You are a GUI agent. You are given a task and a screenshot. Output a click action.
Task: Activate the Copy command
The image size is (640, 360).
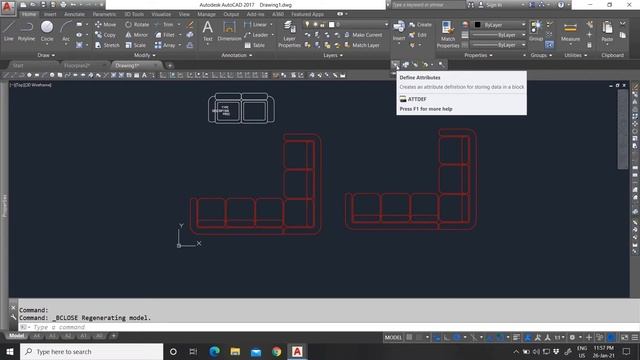click(x=105, y=35)
